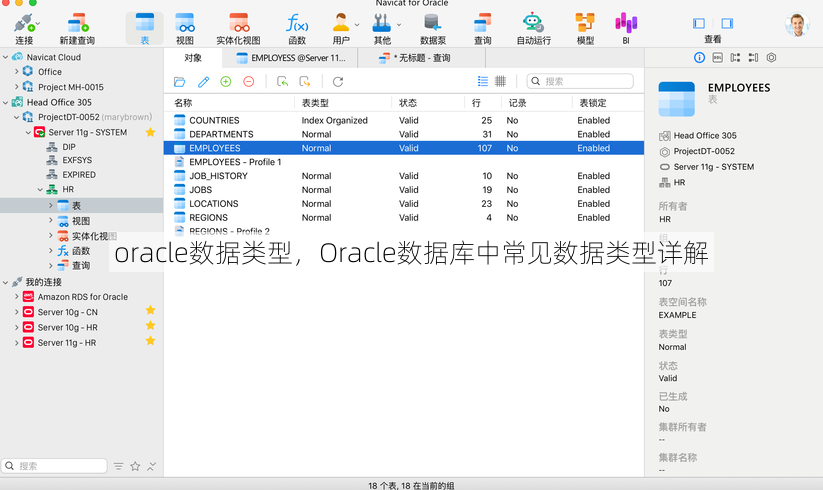Expand the Server 10g - CN connection
Screen dimensions: 823x490
(16, 312)
